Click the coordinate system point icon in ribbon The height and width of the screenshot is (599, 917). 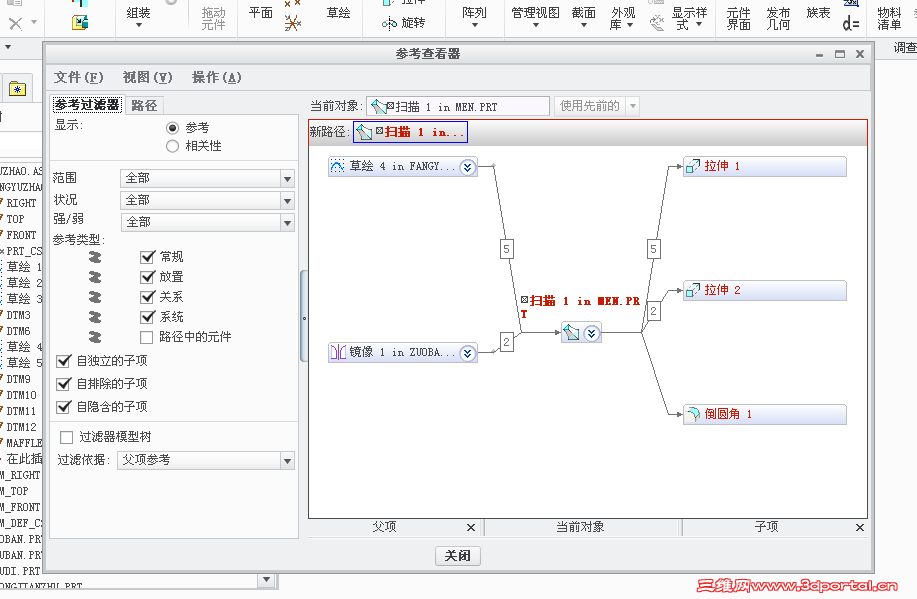(x=293, y=23)
